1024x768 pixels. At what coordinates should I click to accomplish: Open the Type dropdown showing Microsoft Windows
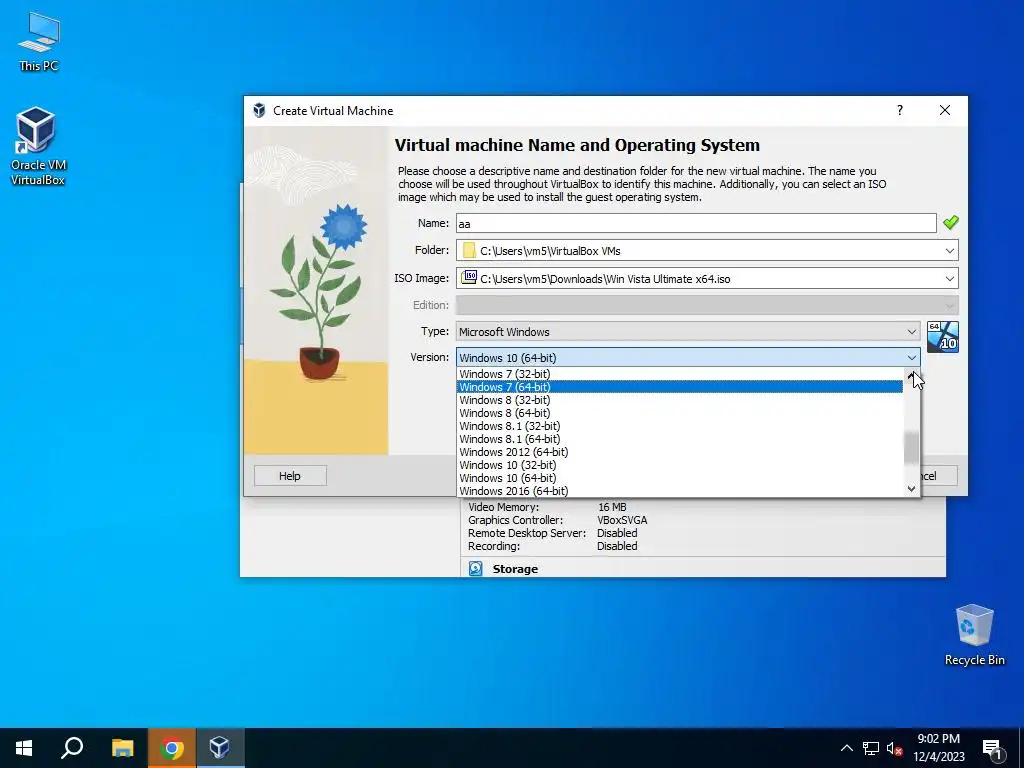pyautogui.click(x=688, y=332)
